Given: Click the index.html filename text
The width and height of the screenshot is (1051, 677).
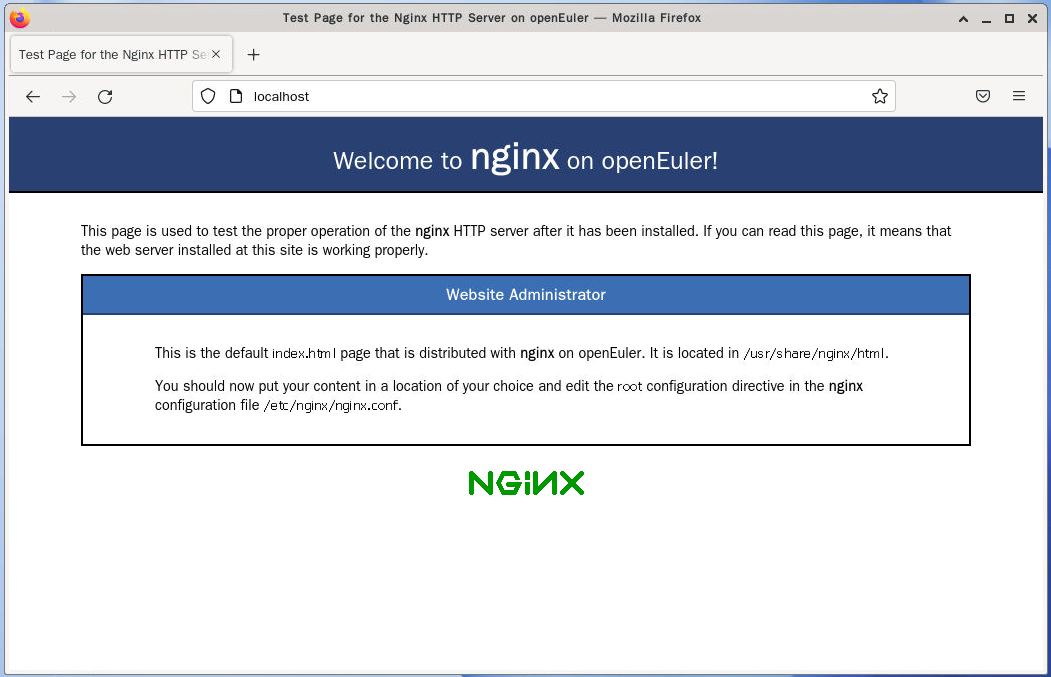Looking at the screenshot, I should 304,353.
